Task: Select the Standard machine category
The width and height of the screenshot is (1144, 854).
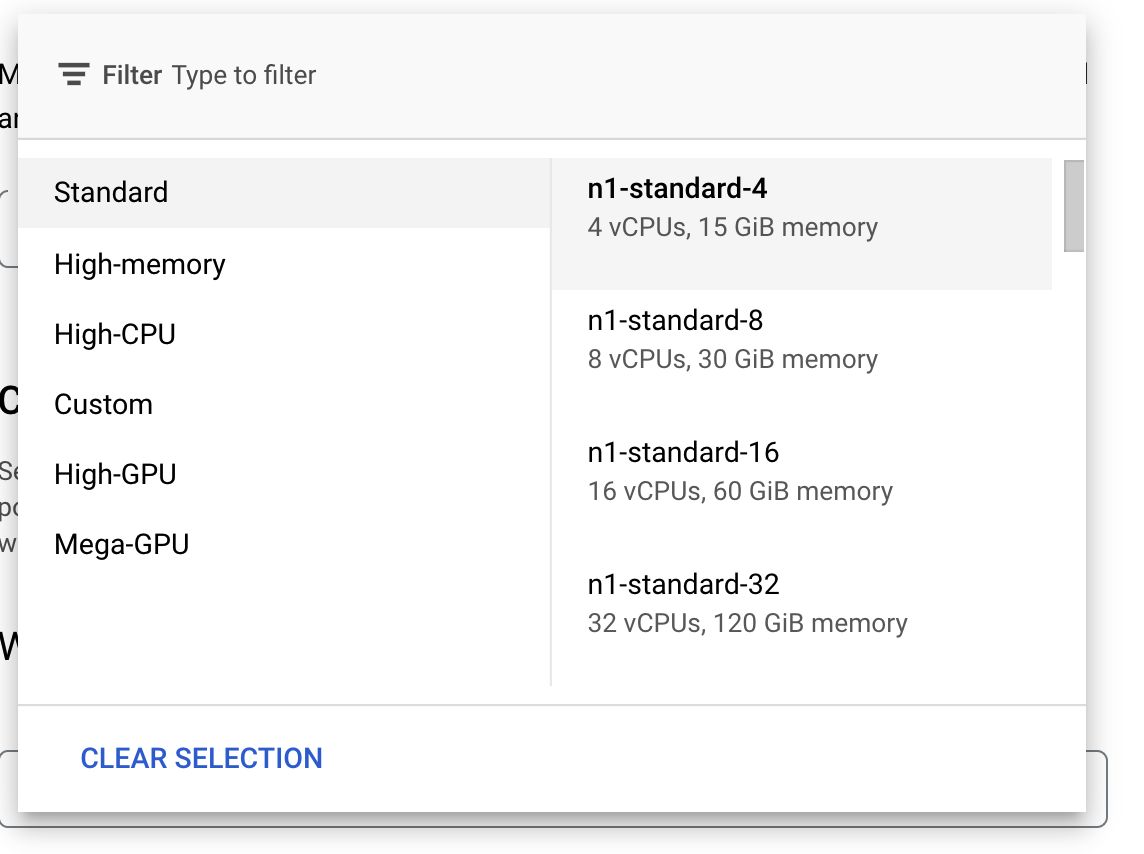Action: coord(111,192)
